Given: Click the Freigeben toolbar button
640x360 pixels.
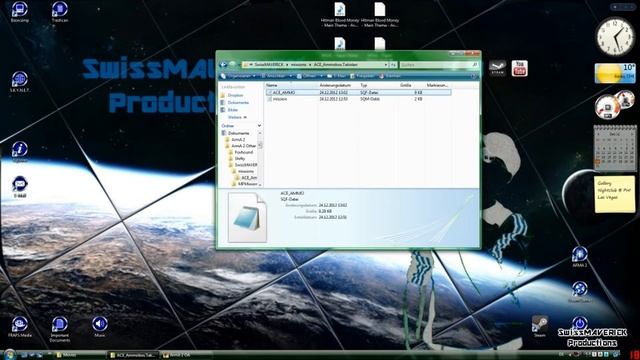Looking at the screenshot, I should (362, 76).
